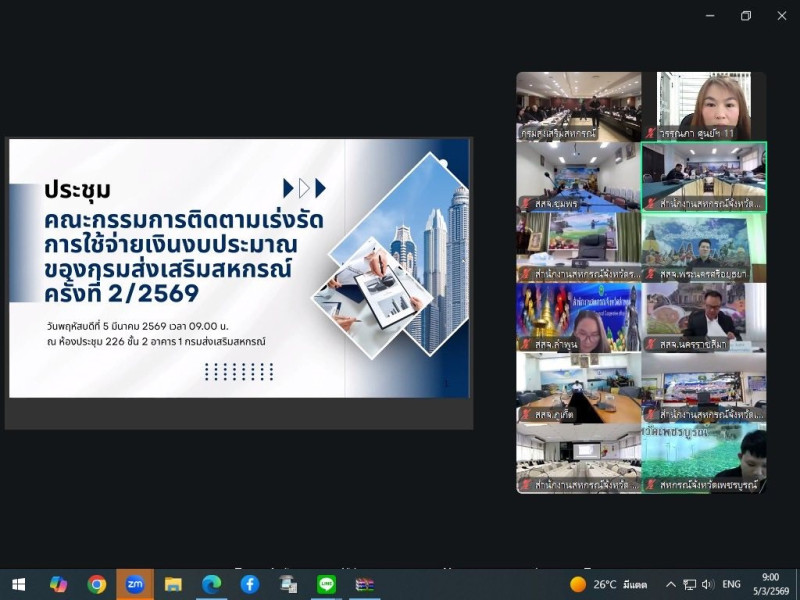800x600 pixels.
Task: Select the สสจ.ชุมพร participant video
Action: (x=578, y=176)
